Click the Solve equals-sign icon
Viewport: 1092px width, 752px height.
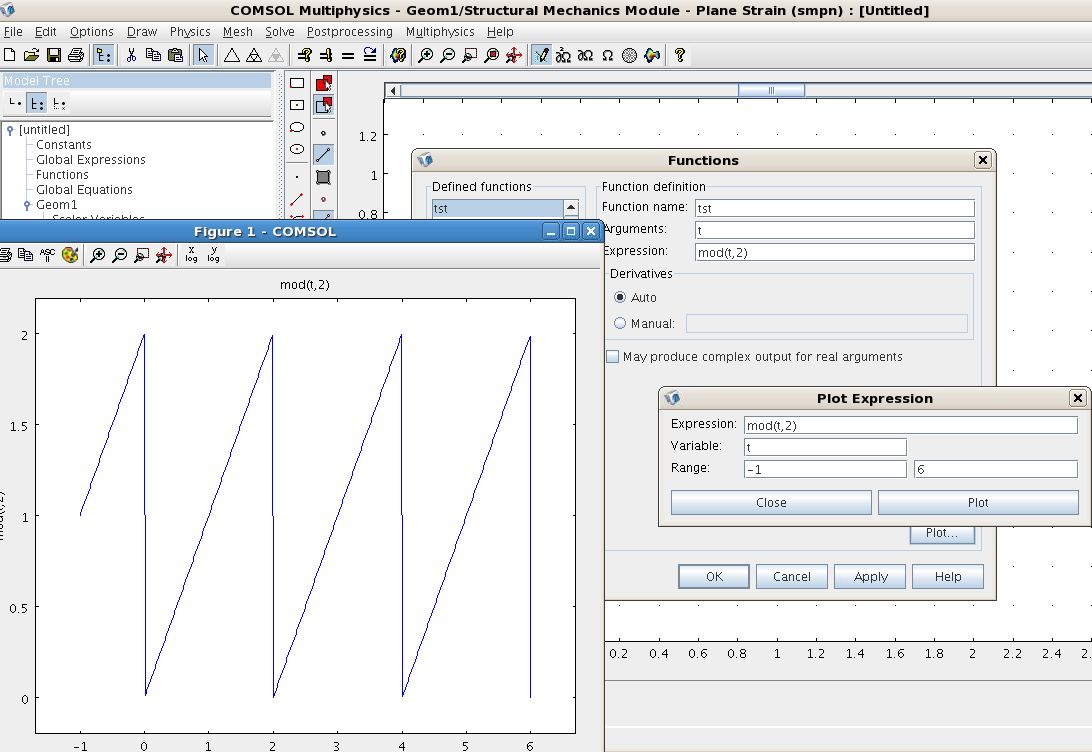(348, 55)
